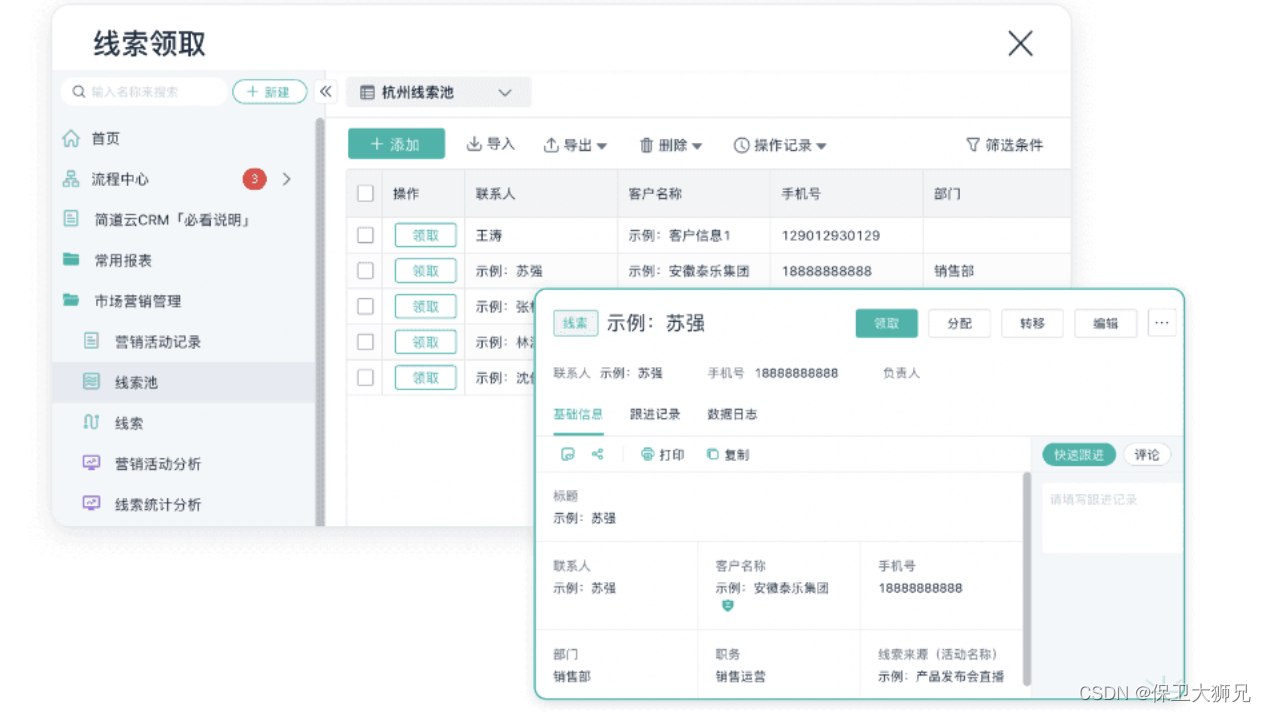
Task: Switch to the 基础信息 tab
Action: tap(578, 414)
